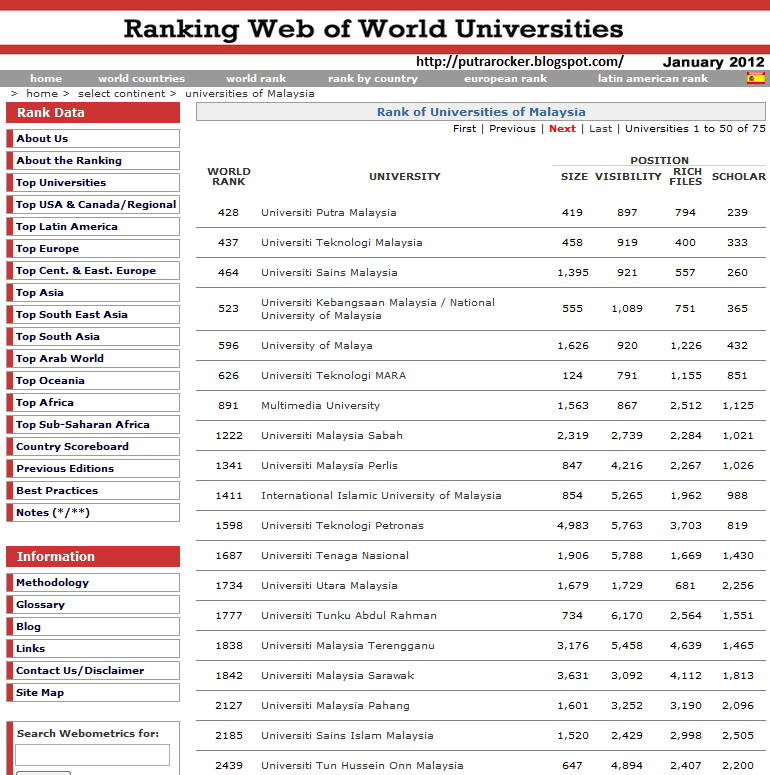Viewport: 770px width, 775px height.
Task: Open Best Practices sidebar link
Action: tap(93, 490)
